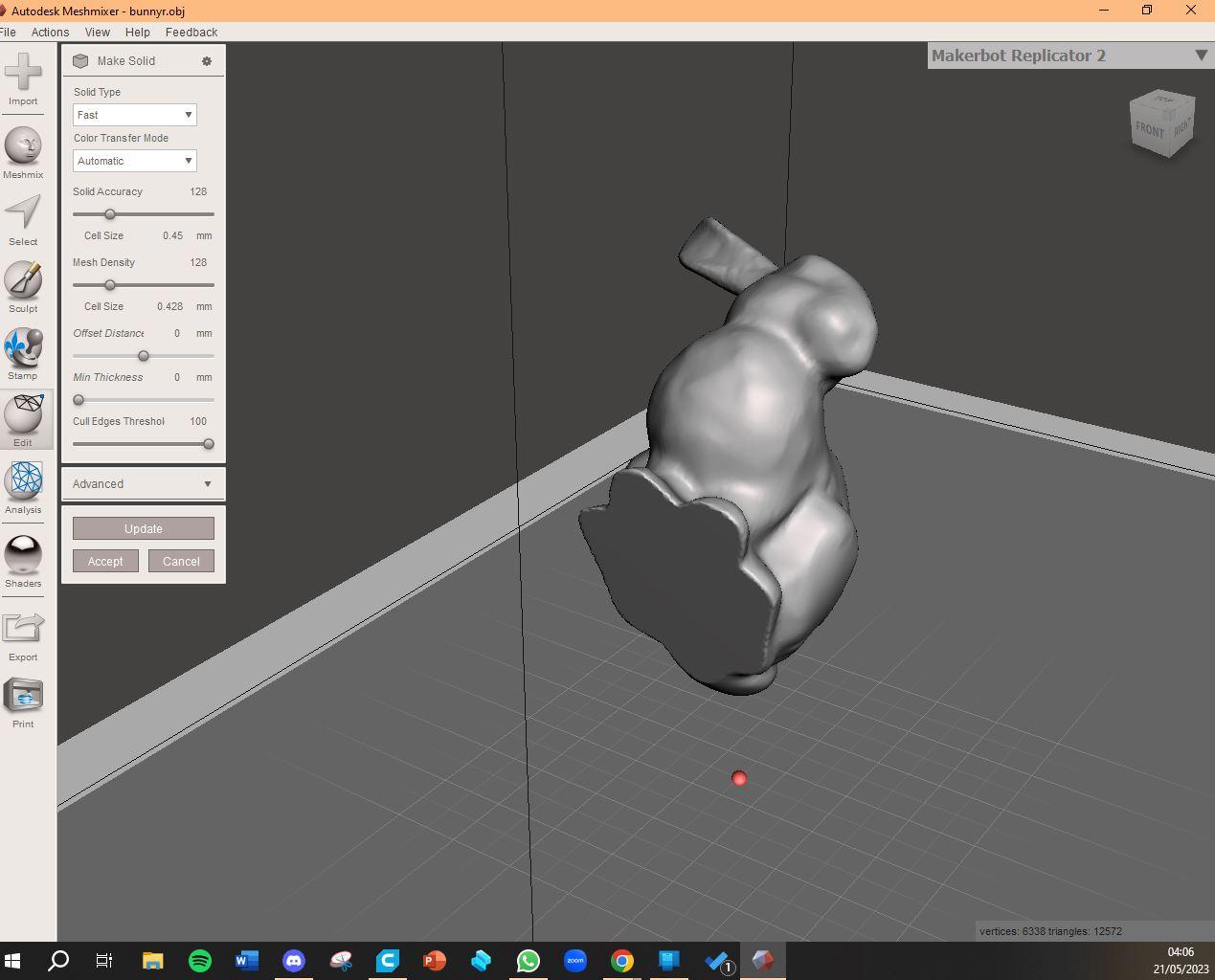Click the Update button

click(144, 529)
